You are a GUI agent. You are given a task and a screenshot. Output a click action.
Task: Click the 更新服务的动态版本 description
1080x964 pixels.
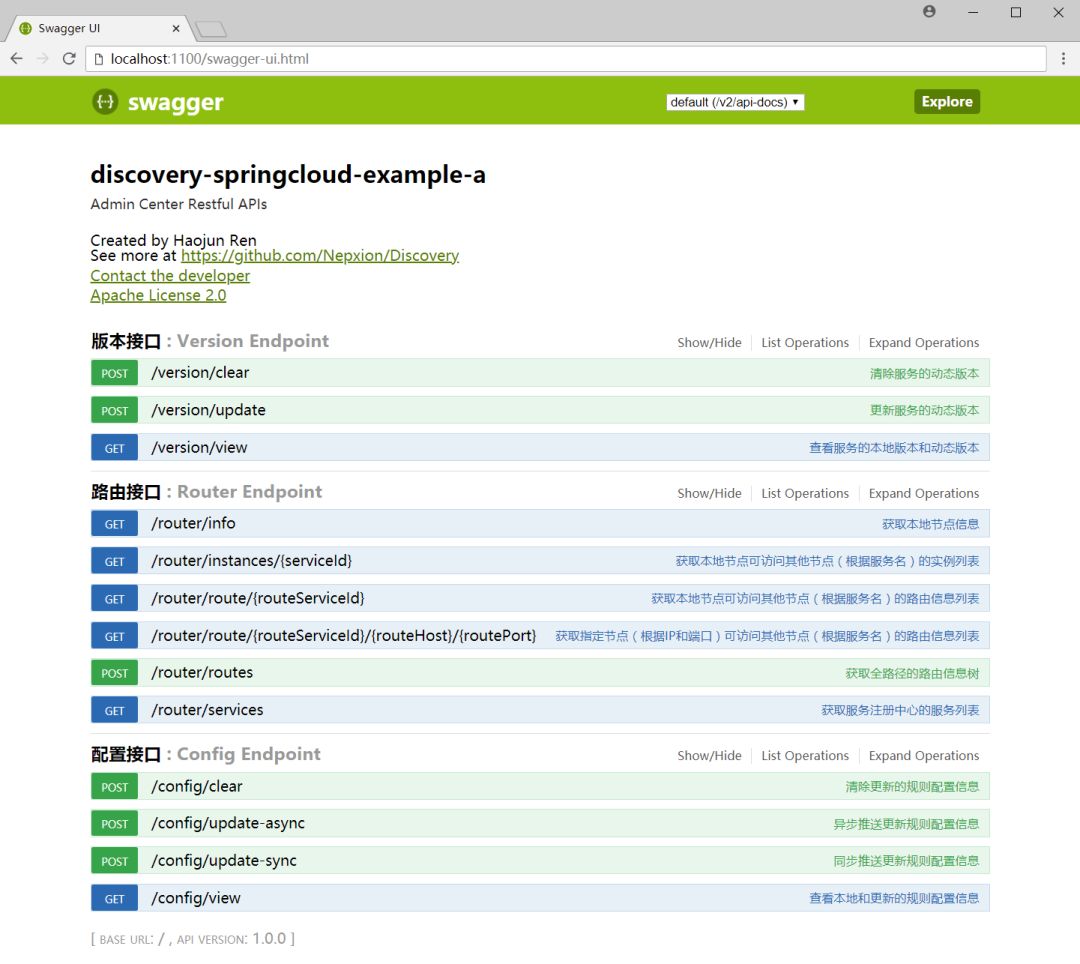point(924,410)
